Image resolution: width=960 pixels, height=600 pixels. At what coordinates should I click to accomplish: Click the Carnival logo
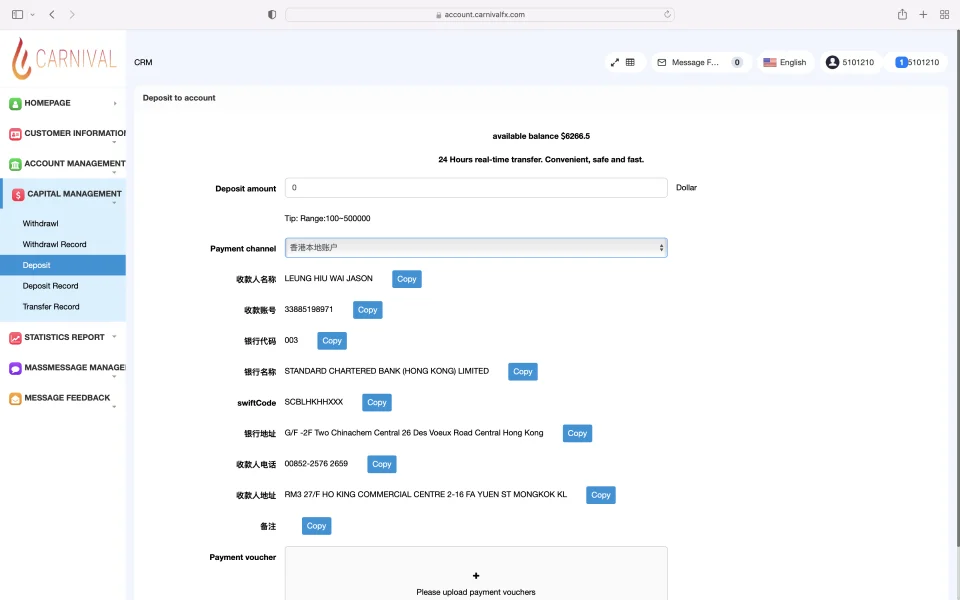point(64,59)
